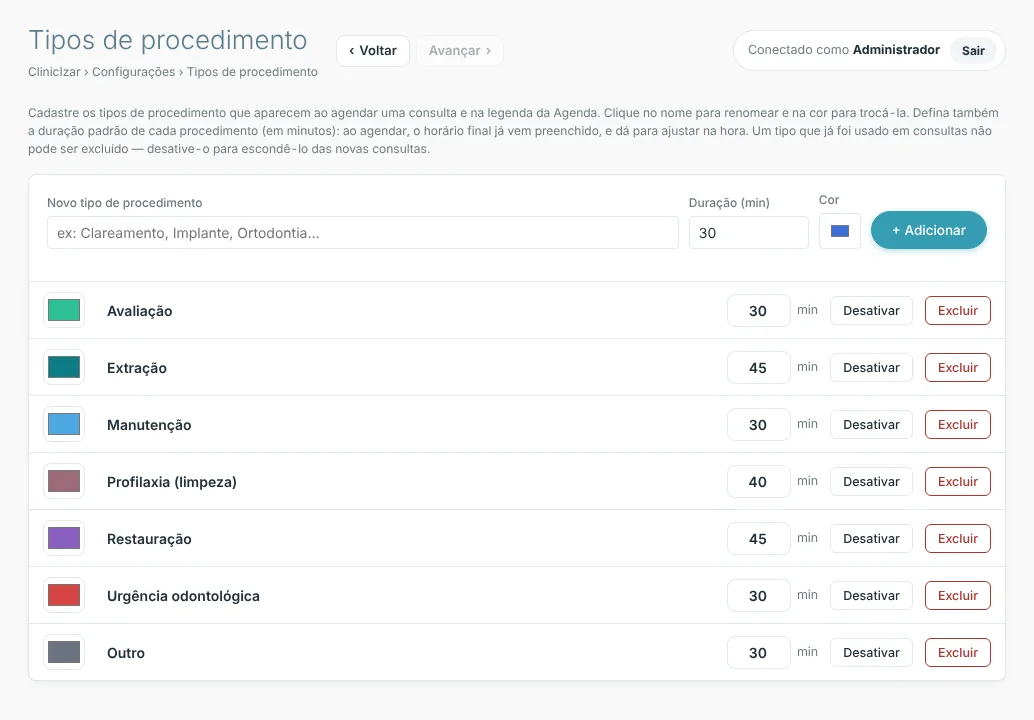This screenshot has height=720, width=1034.
Task: Rename the Avaliação procedure name
Action: coord(140,311)
